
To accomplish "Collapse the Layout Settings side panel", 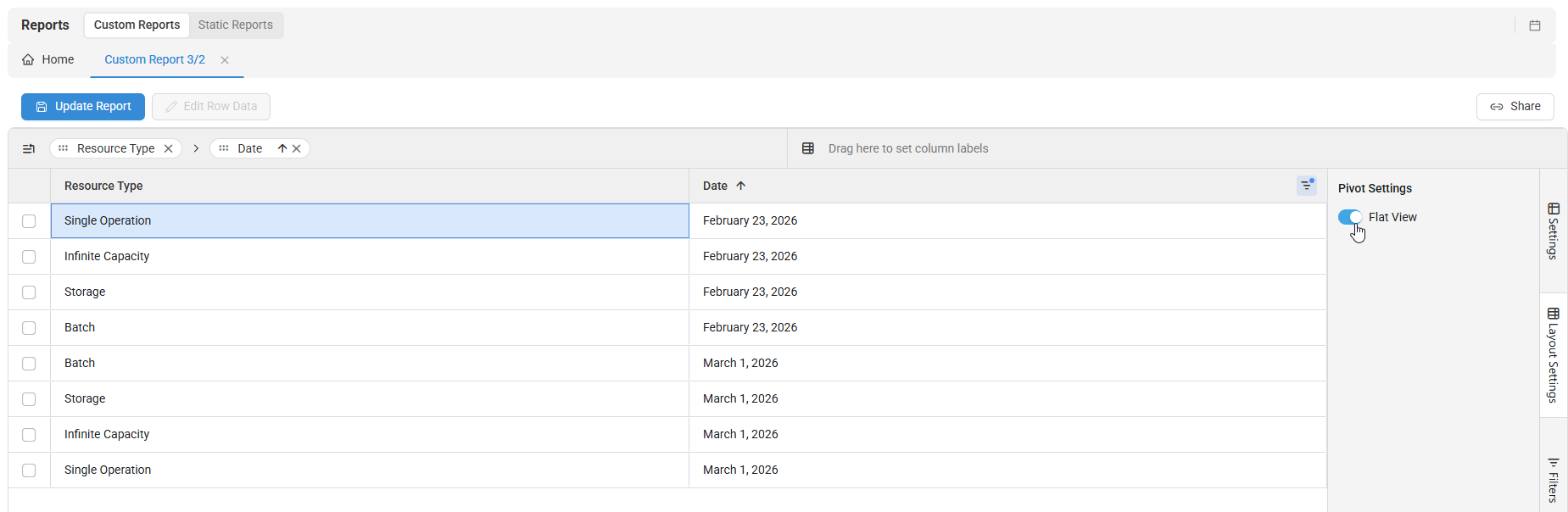I will 1553,354.
